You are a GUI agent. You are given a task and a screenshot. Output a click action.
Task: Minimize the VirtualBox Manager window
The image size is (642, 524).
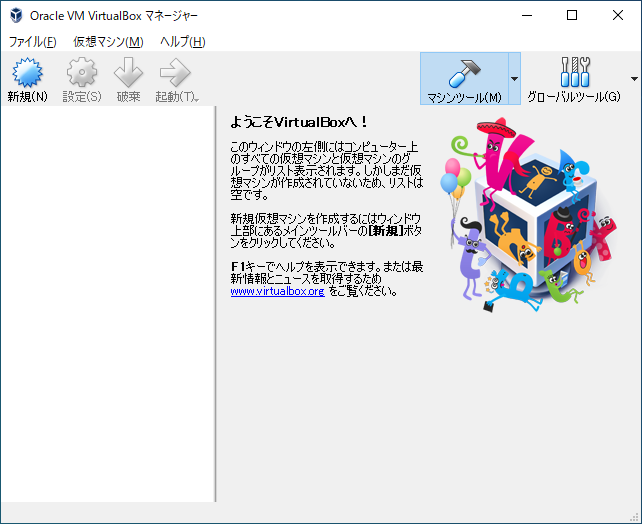[526, 15]
